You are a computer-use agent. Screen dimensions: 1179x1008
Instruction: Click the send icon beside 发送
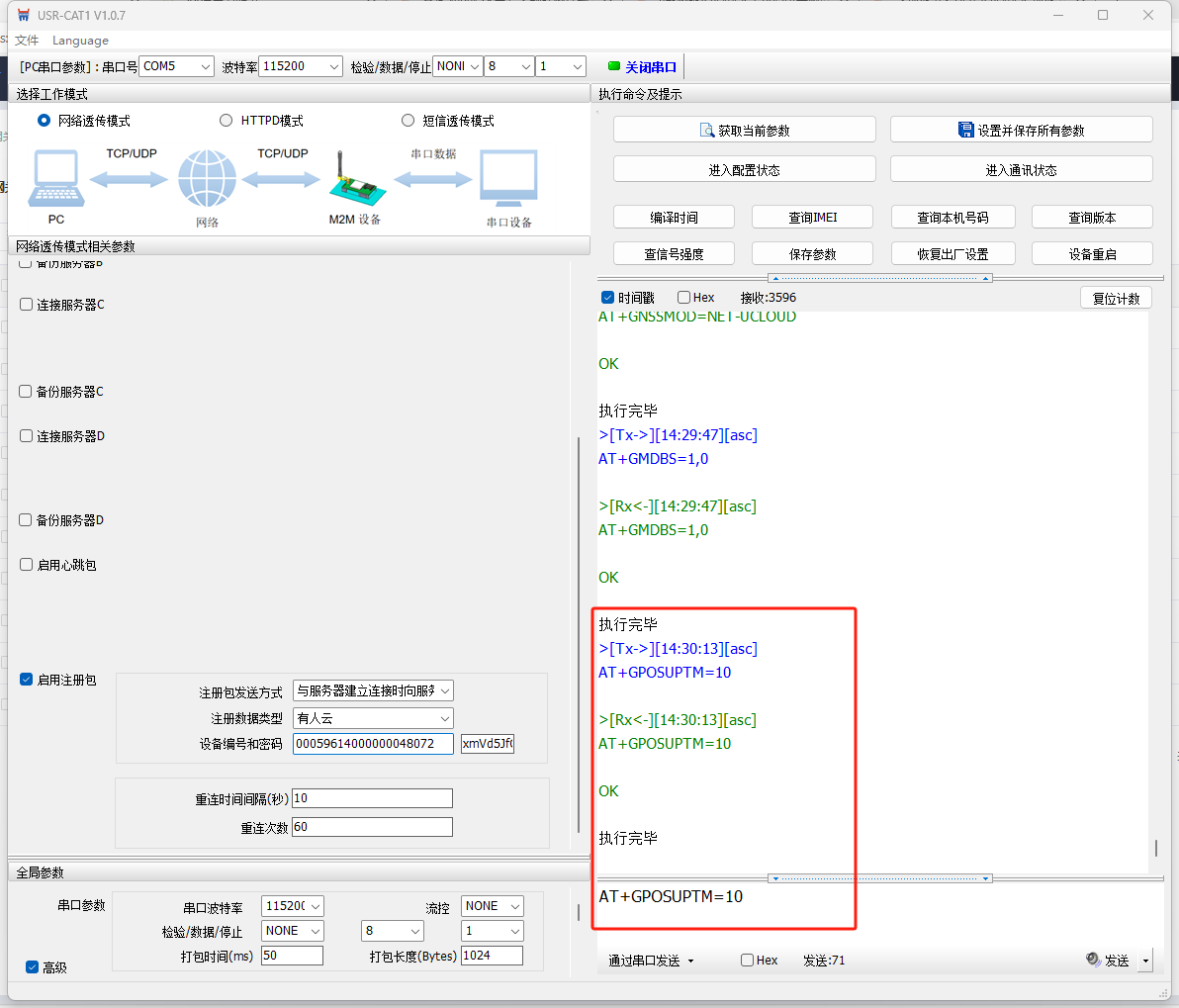point(1093,960)
